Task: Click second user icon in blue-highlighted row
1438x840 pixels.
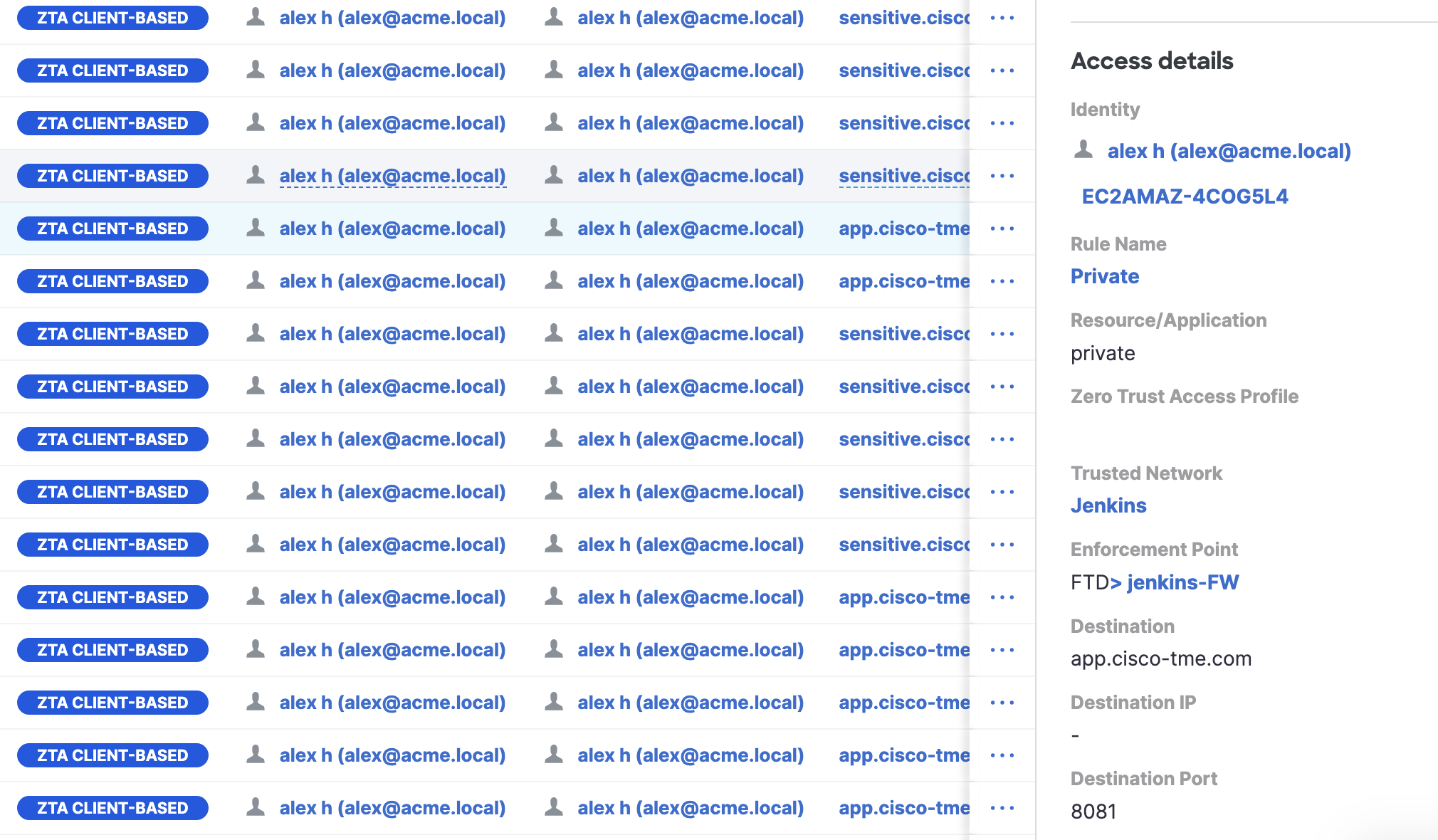Action: (554, 228)
